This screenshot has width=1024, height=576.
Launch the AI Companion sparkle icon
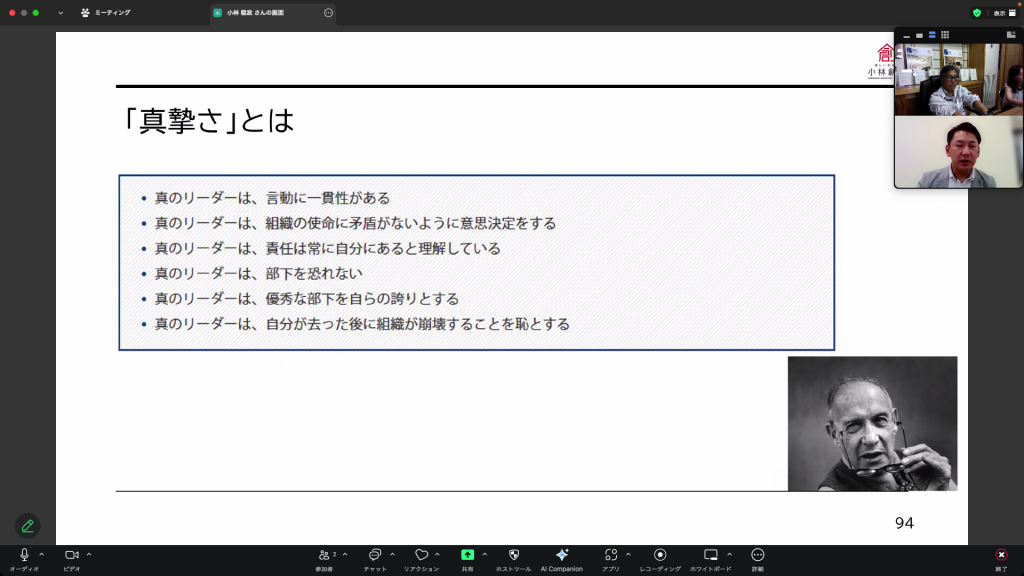(561, 555)
